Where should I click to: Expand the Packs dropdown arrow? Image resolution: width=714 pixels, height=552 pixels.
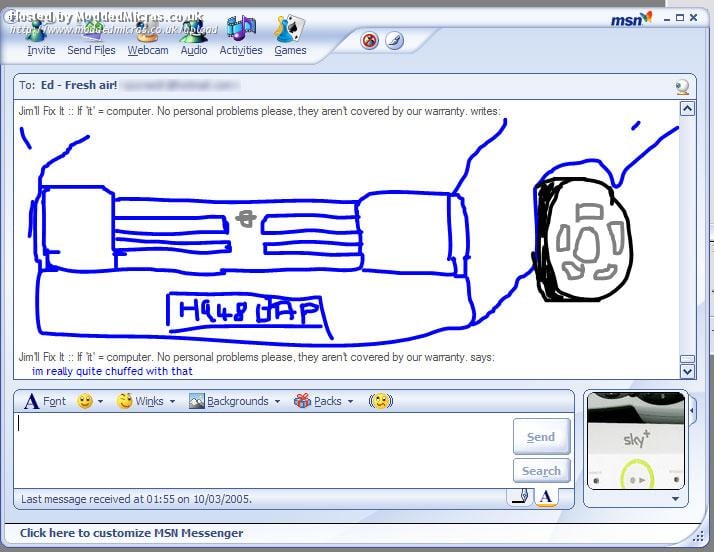pyautogui.click(x=350, y=401)
